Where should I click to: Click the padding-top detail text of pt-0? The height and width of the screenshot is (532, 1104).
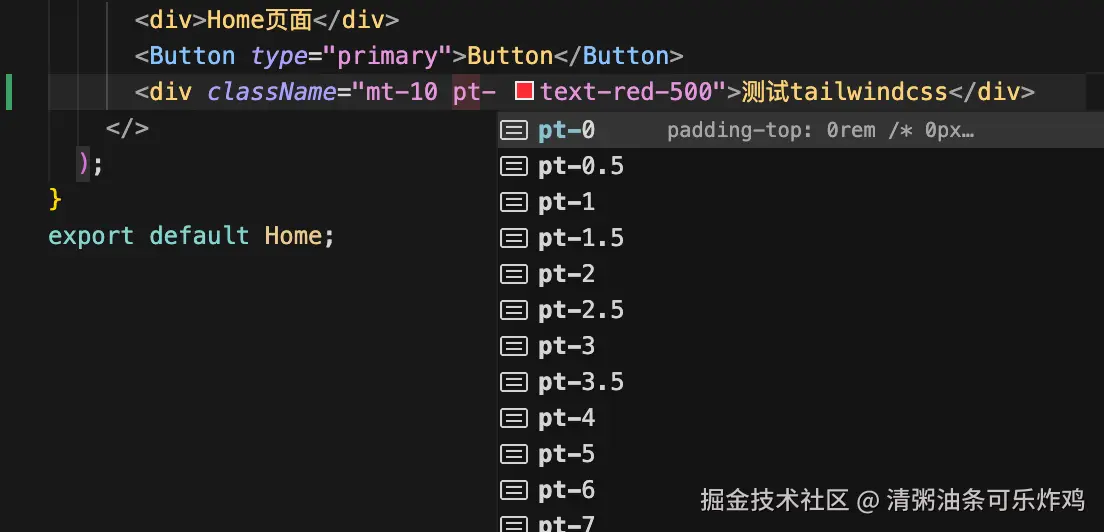pos(820,130)
